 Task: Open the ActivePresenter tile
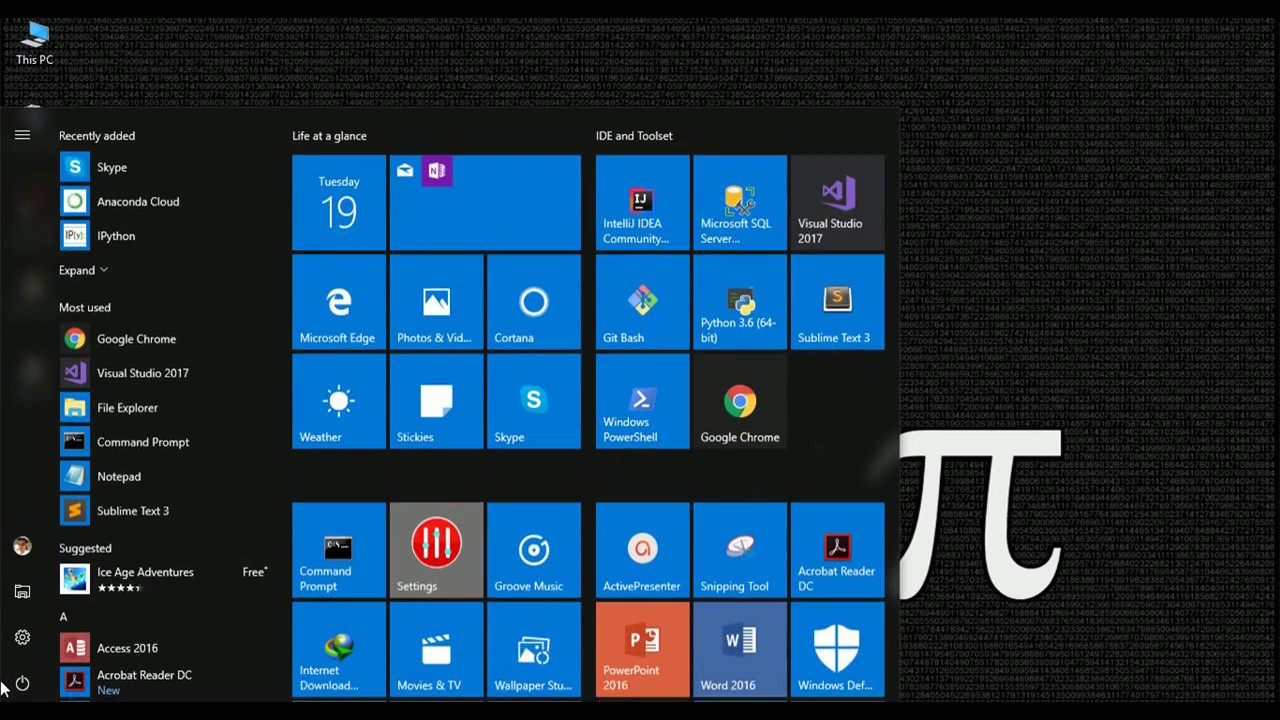[x=642, y=550]
